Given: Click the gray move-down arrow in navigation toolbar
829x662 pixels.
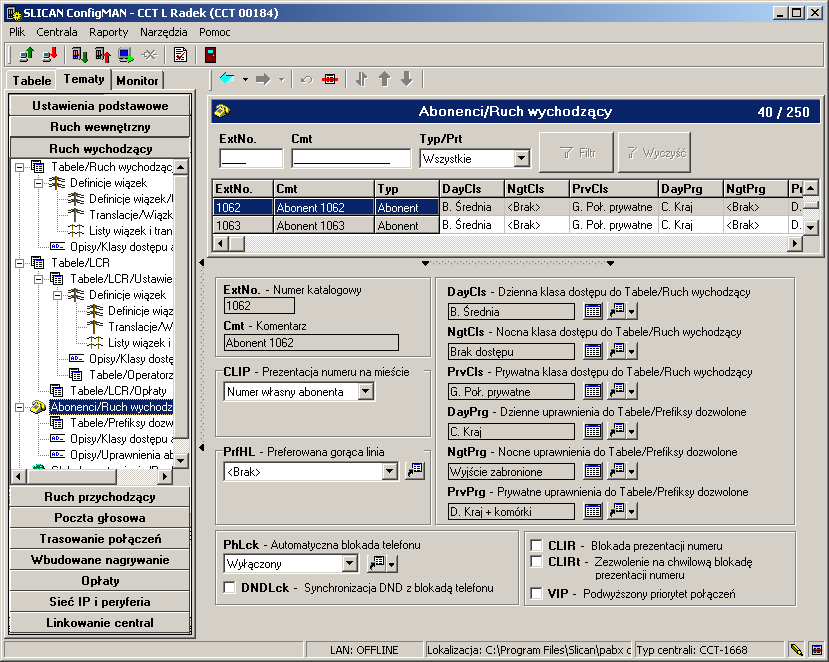Looking at the screenshot, I should [407, 79].
